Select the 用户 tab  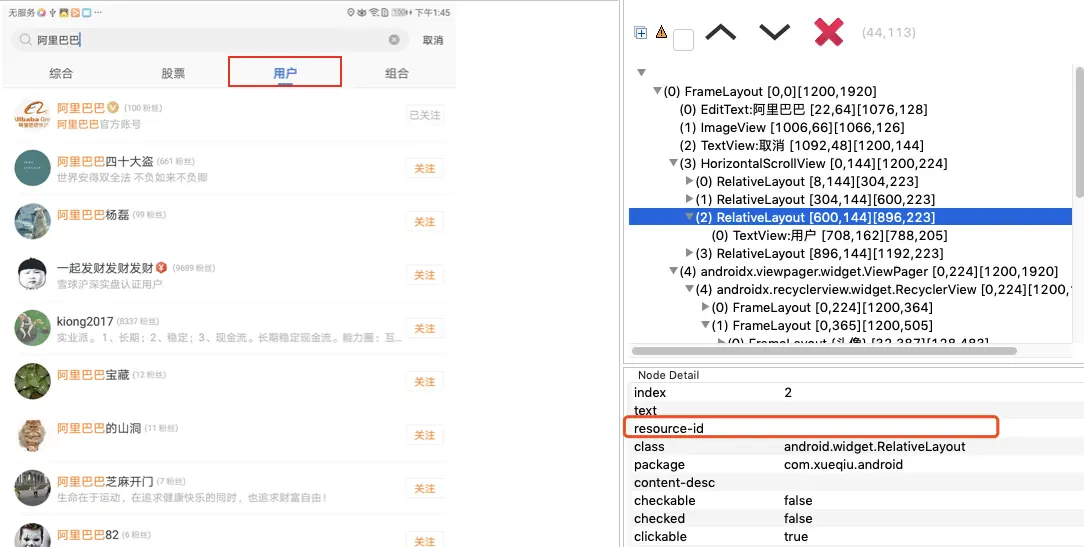285,73
